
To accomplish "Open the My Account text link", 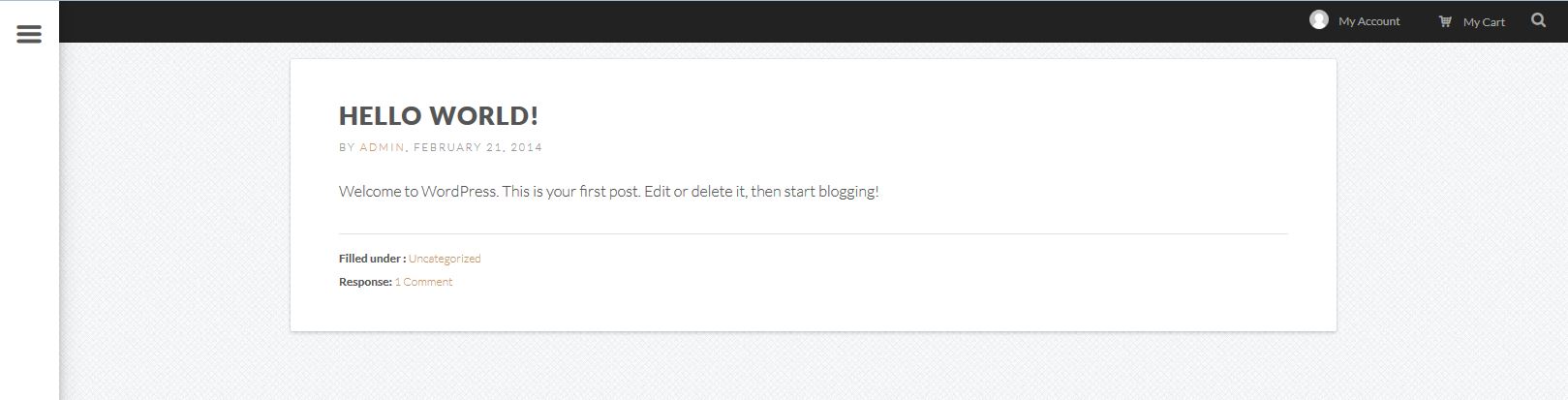I will click(x=1368, y=21).
